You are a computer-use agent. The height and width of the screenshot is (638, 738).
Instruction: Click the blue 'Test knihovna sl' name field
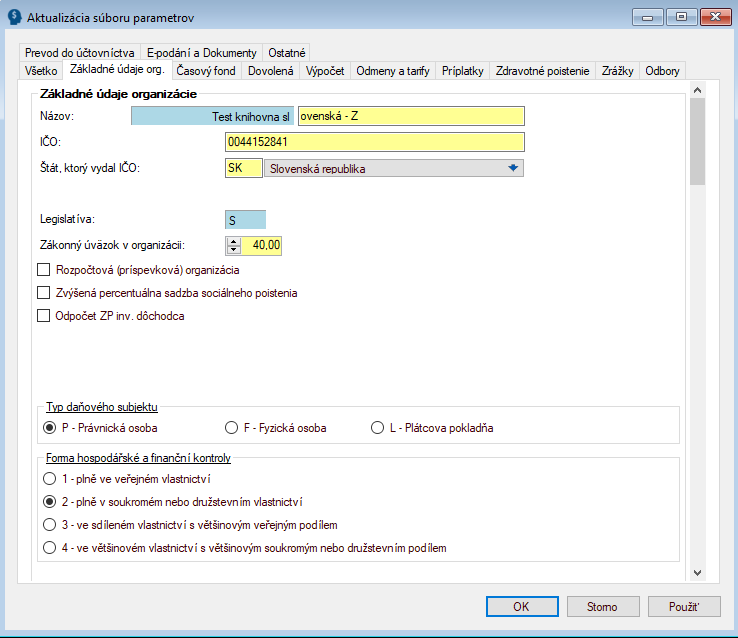click(x=212, y=116)
